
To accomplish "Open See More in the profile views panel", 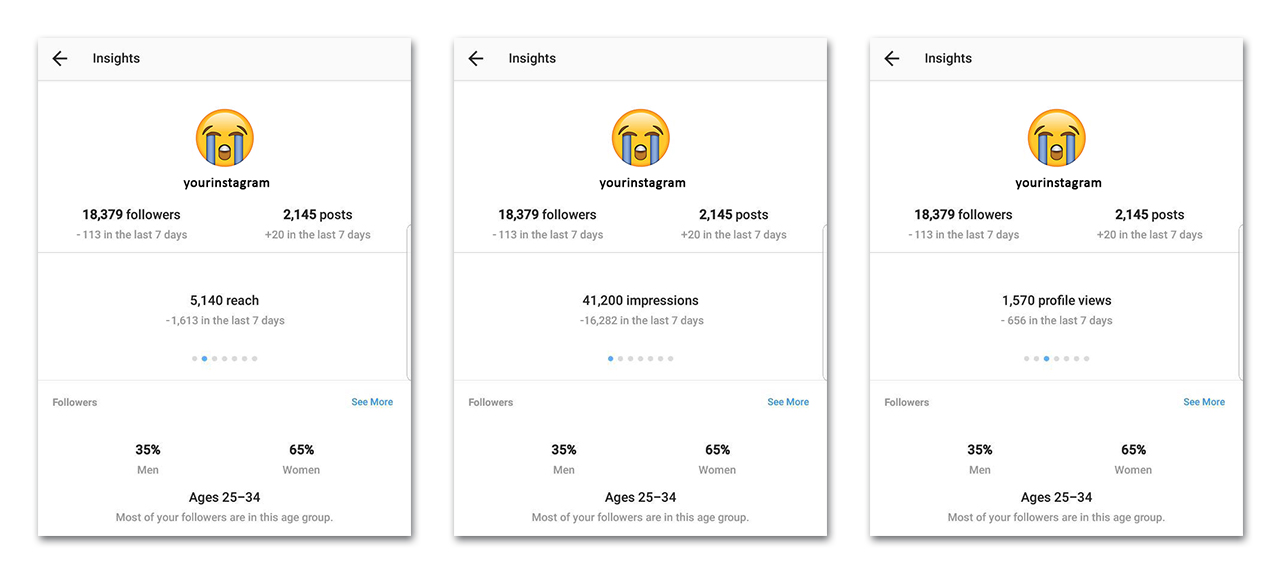I will [x=1204, y=402].
